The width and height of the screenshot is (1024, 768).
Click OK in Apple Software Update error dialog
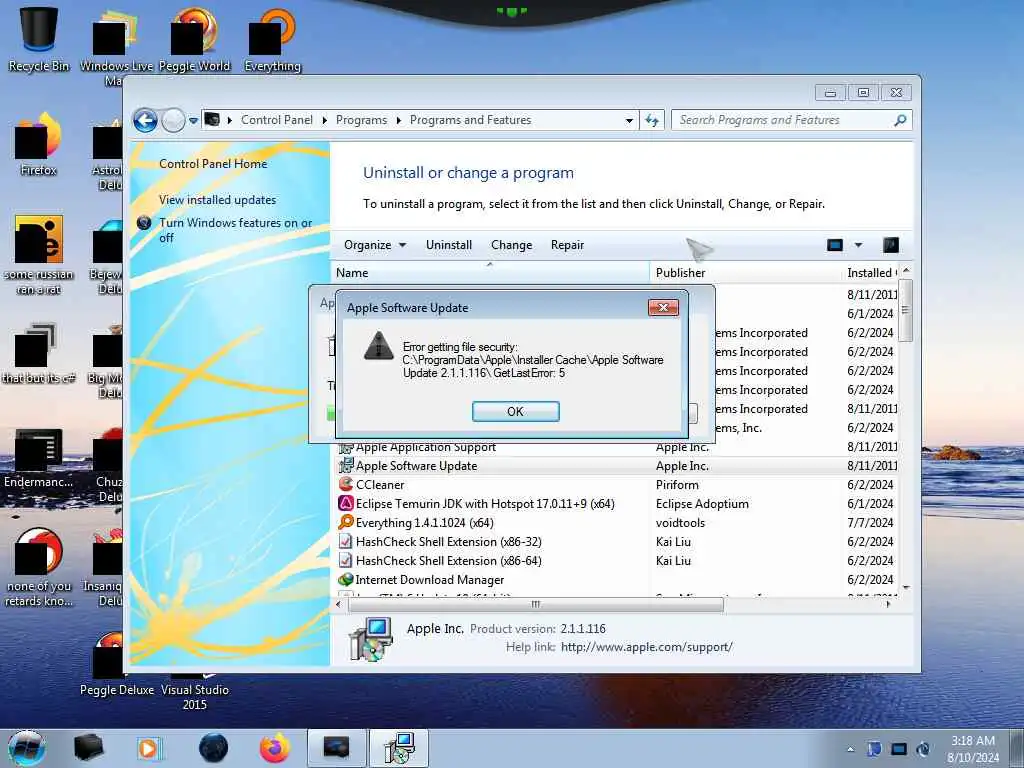(515, 411)
